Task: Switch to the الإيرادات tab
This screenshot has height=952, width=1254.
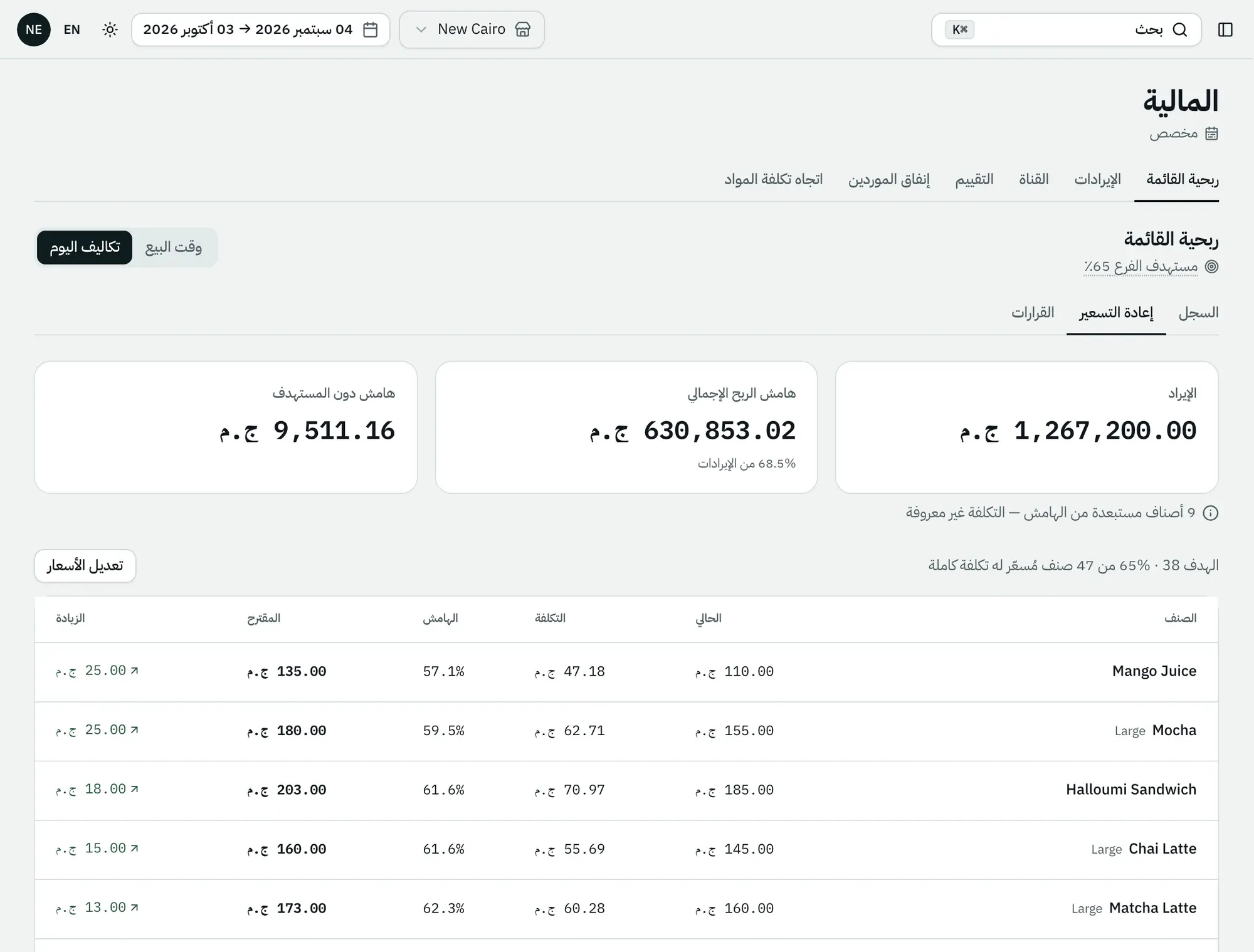Action: click(x=1097, y=180)
